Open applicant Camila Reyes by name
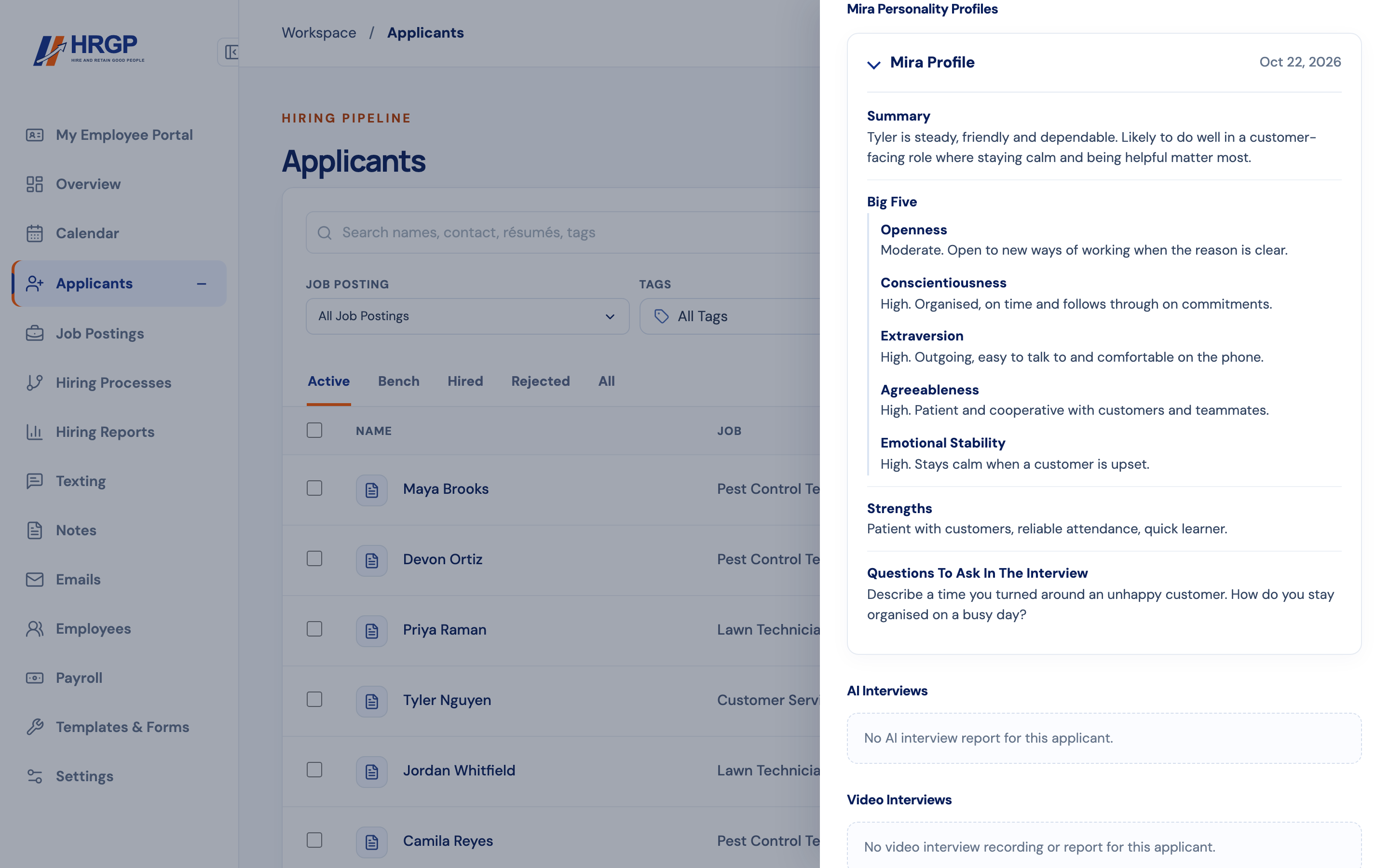Viewport: 1389px width, 868px height. click(x=448, y=841)
